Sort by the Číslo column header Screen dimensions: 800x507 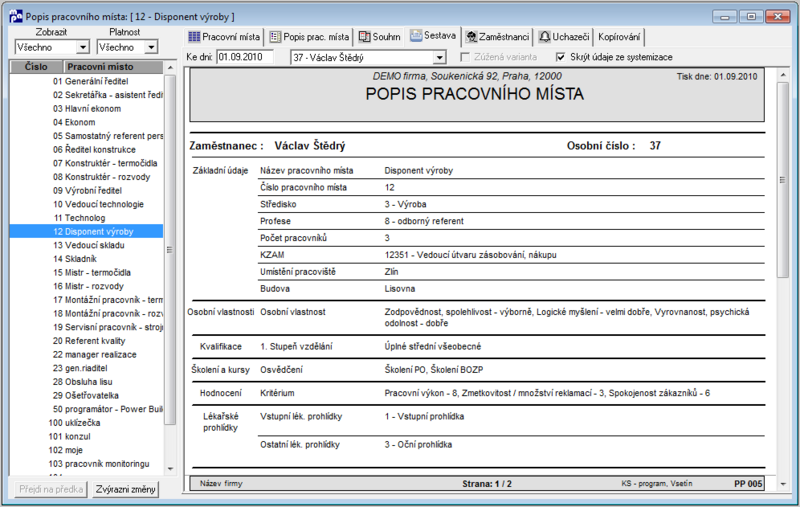point(36,67)
